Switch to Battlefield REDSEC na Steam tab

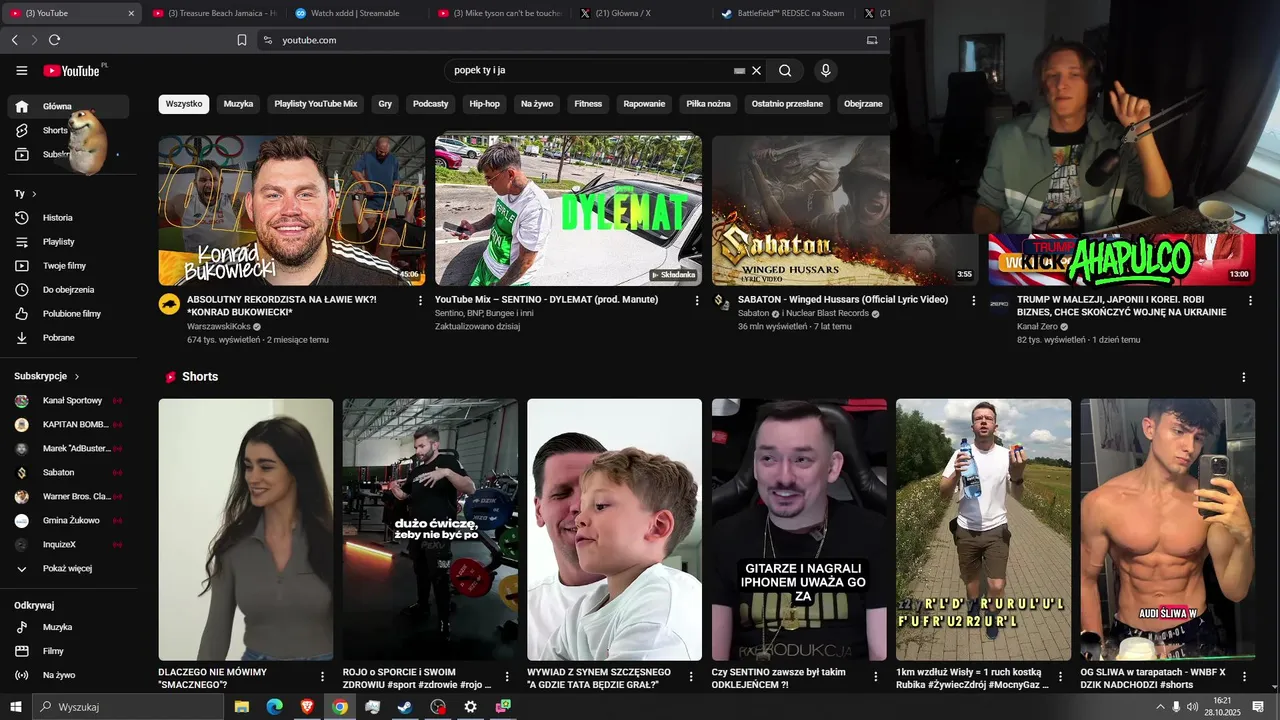coord(783,13)
